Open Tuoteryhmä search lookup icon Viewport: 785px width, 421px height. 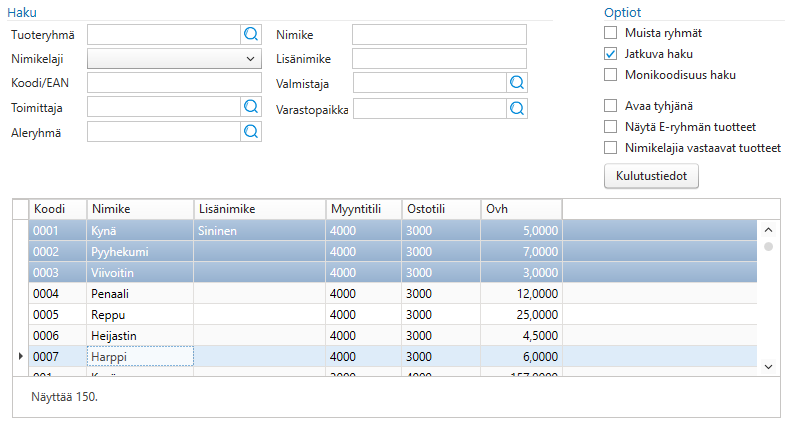(251, 34)
